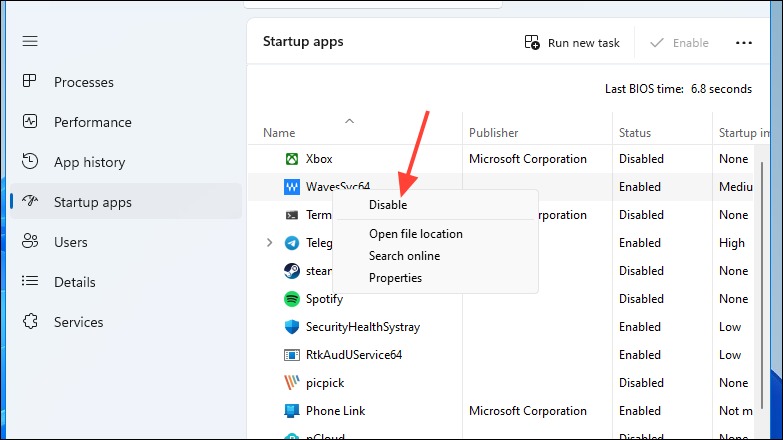This screenshot has height=440, width=783.
Task: Select the Spotify row name
Action: pos(324,299)
